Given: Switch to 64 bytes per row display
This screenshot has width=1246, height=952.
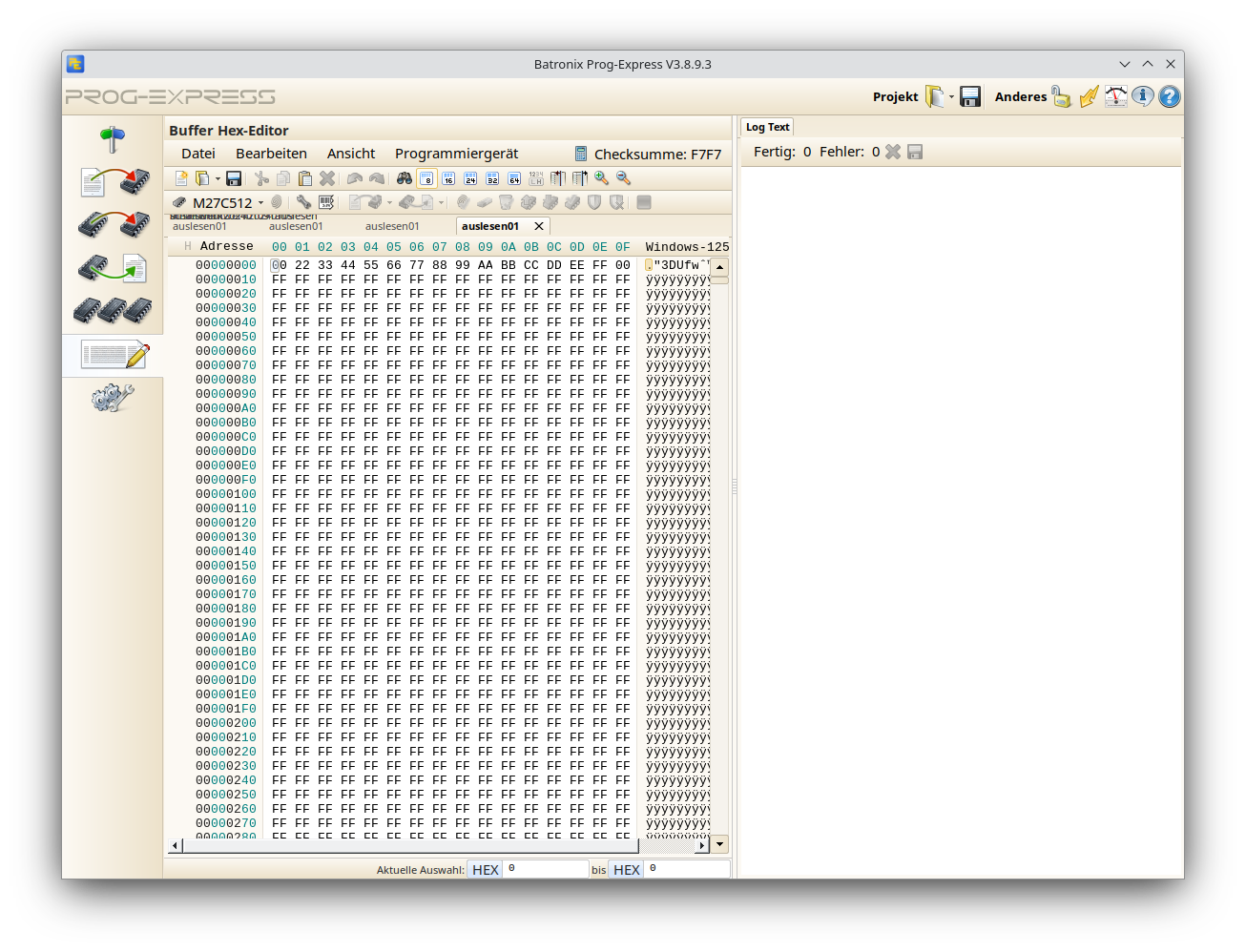Looking at the screenshot, I should [513, 178].
